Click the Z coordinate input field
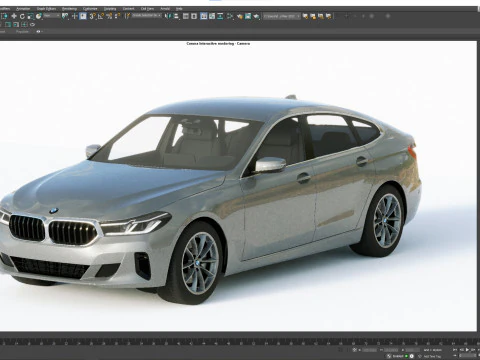Screen dimensions: 480x360 (x=413, y=350)
